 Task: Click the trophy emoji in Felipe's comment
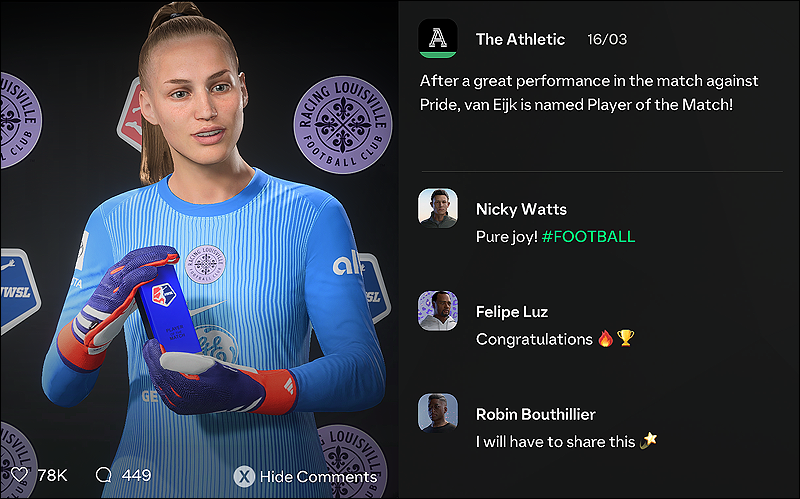pyautogui.click(x=626, y=338)
